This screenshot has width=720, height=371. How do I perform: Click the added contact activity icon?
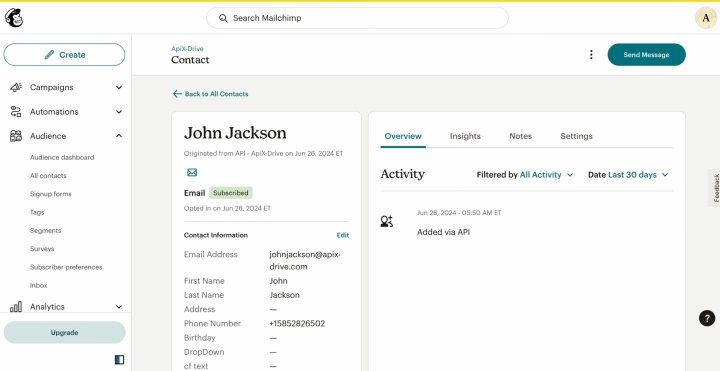click(387, 221)
